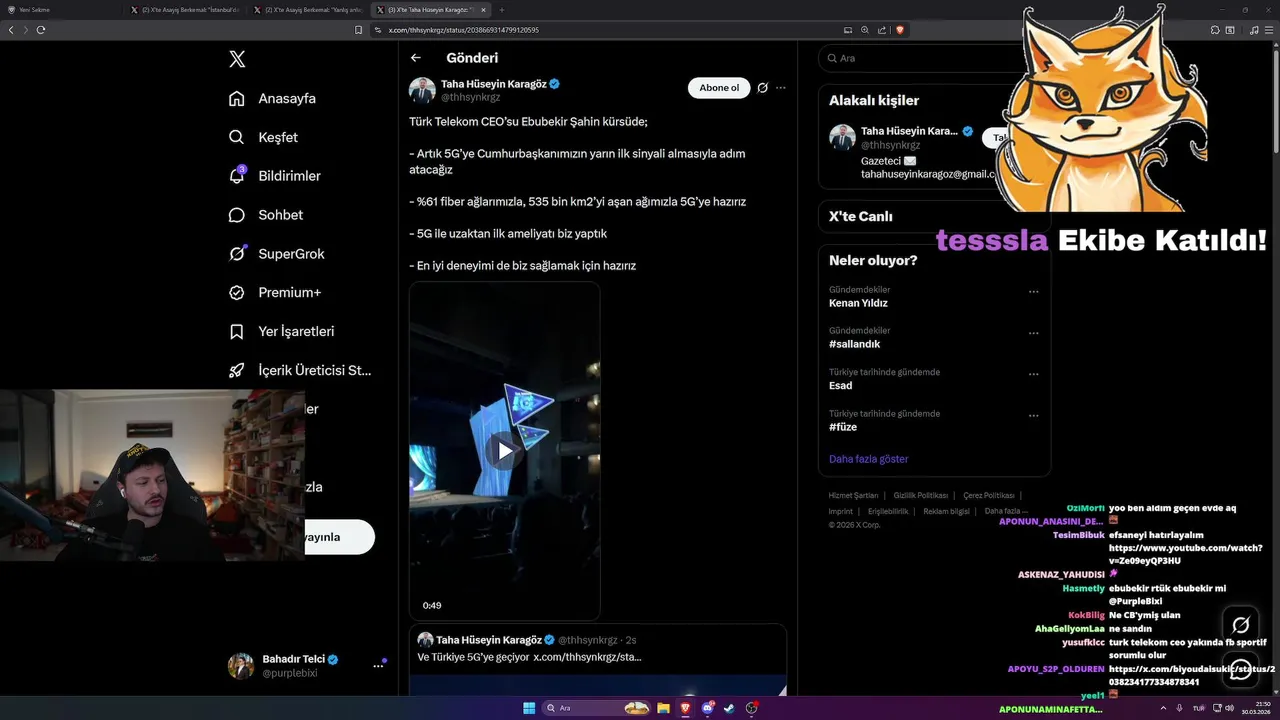Click the bookmark icon in the address bar
1280x720 pixels.
pyautogui.click(x=358, y=30)
